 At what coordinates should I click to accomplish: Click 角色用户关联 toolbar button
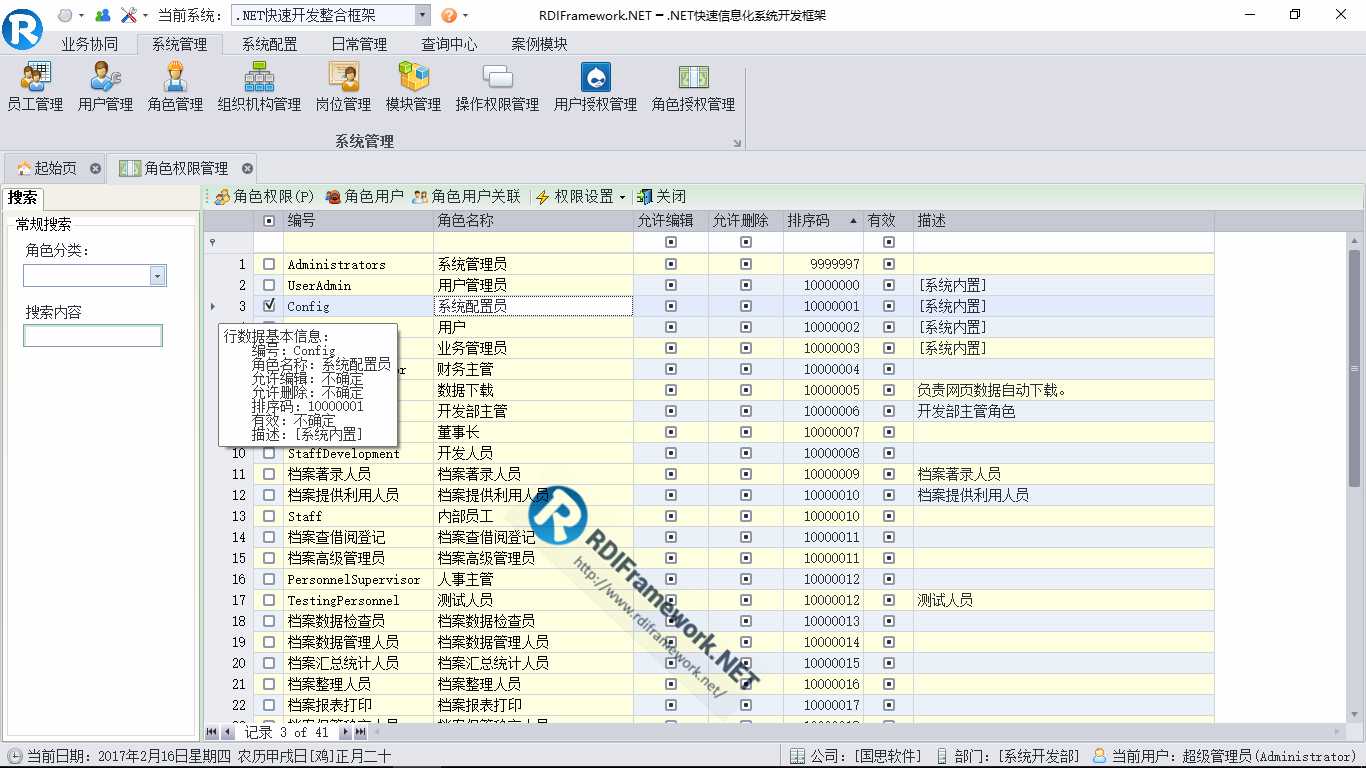[466, 197]
